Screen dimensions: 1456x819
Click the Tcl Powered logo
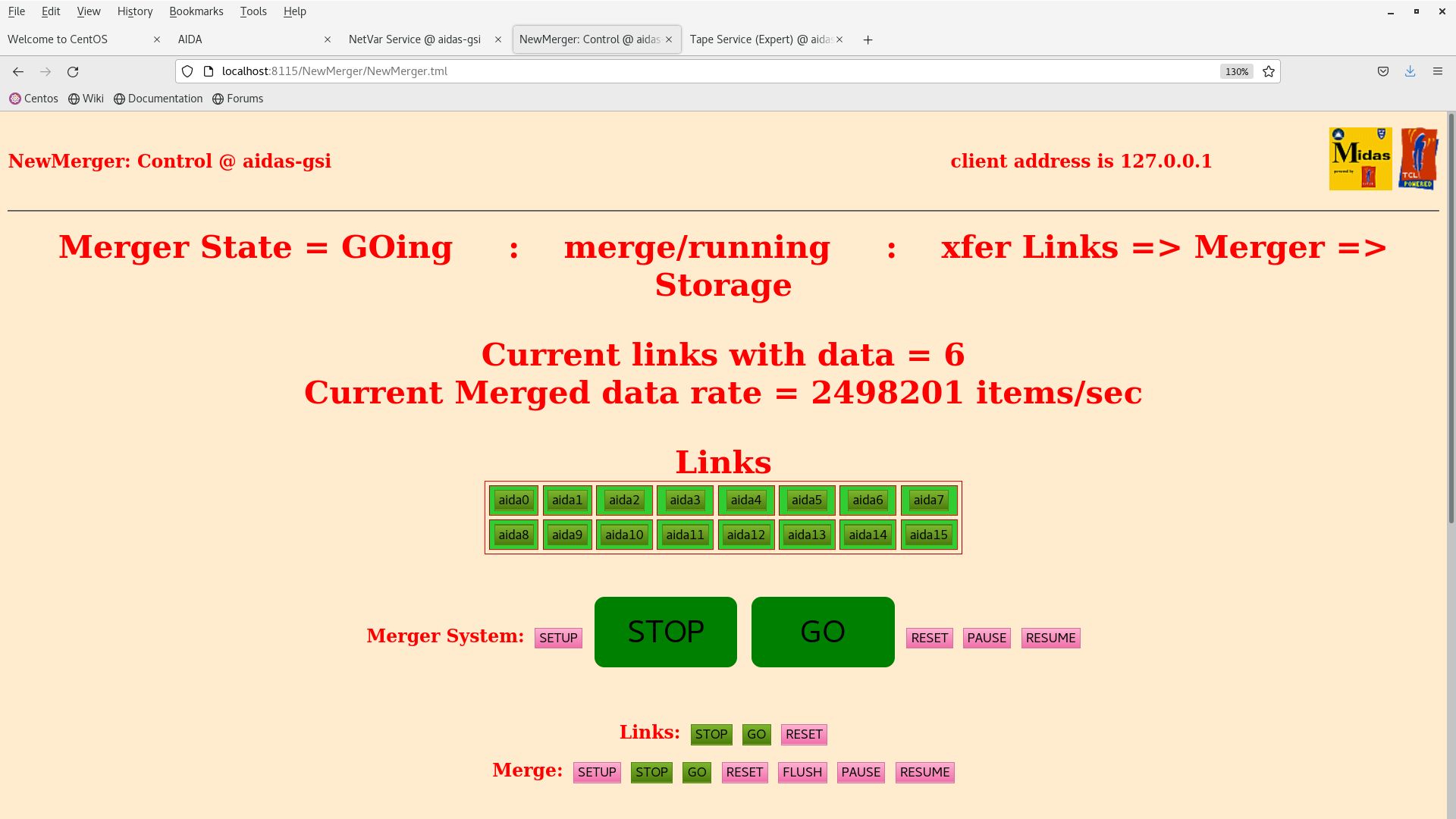coord(1418,158)
